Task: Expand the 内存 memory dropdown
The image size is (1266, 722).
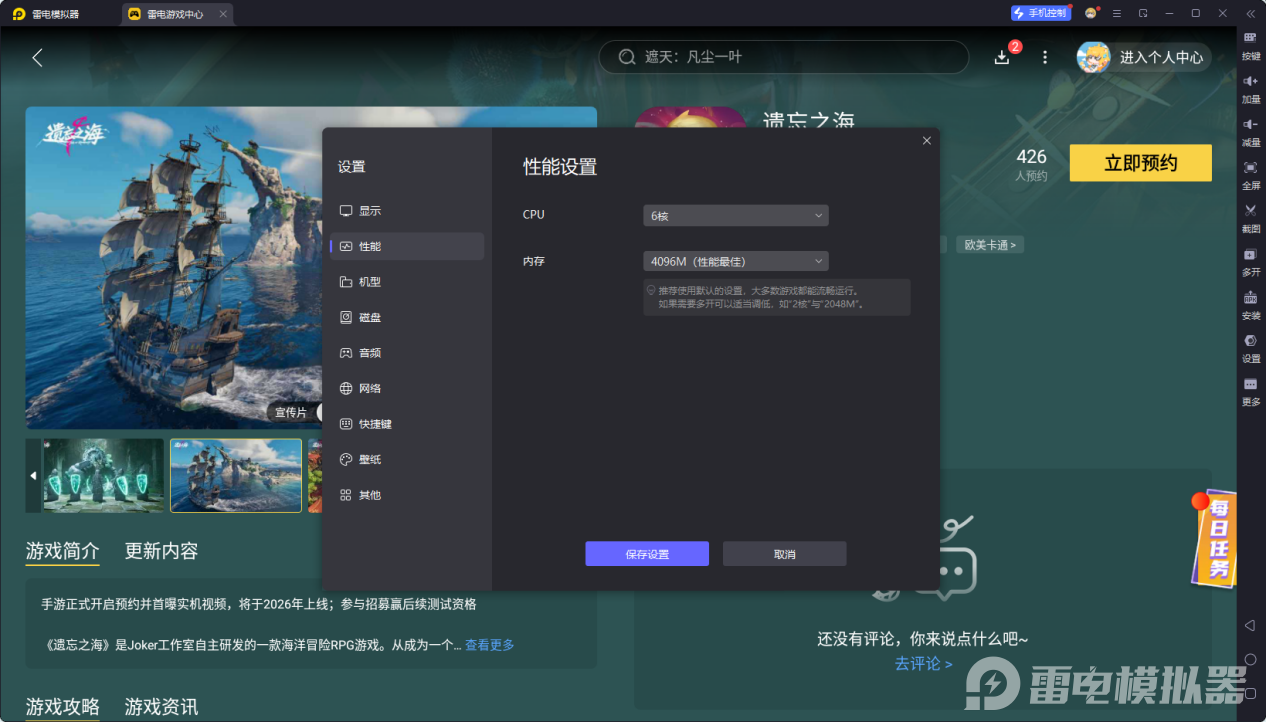Action: (x=735, y=261)
